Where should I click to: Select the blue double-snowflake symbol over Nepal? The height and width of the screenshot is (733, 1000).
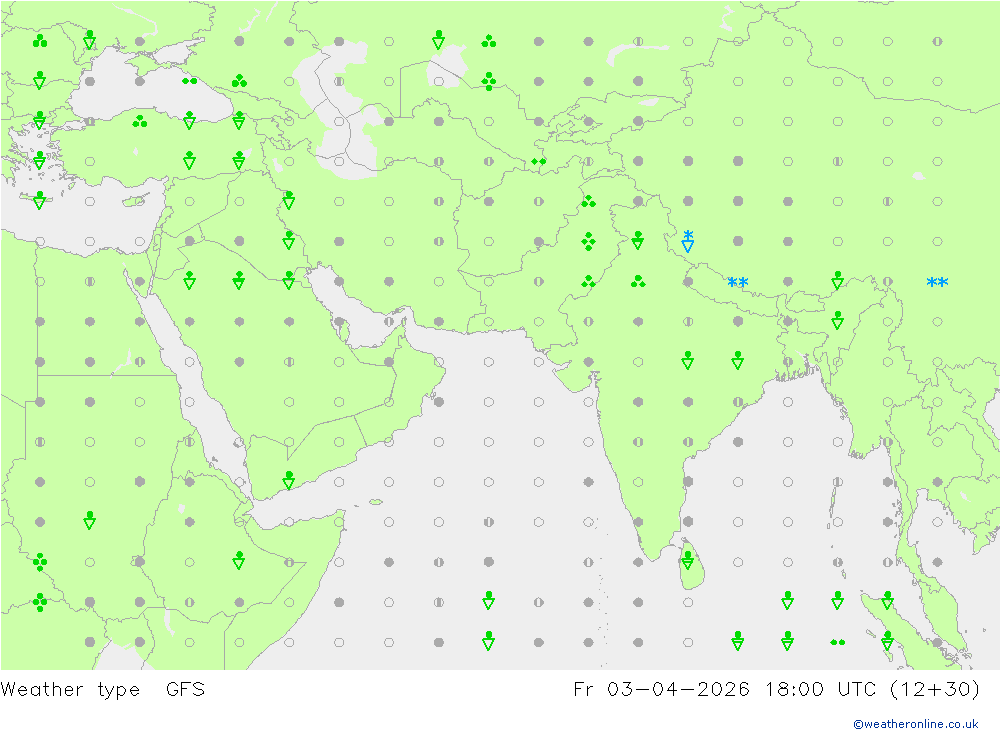click(738, 282)
